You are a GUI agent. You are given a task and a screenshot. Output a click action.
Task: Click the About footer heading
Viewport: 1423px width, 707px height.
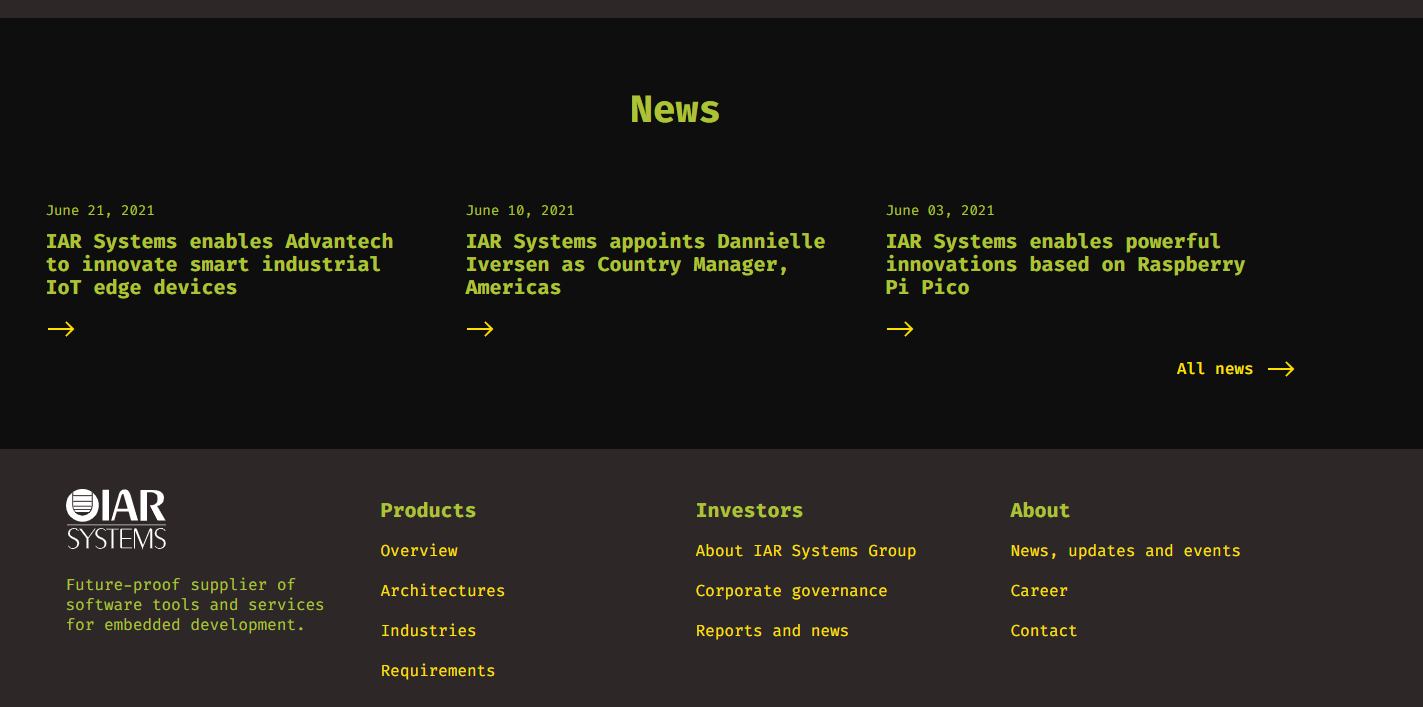pos(1040,510)
